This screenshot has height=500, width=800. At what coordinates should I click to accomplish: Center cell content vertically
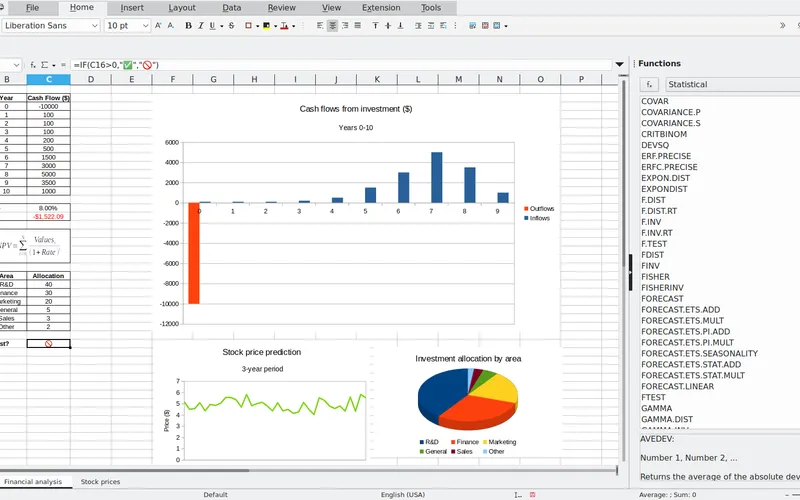(x=388, y=26)
